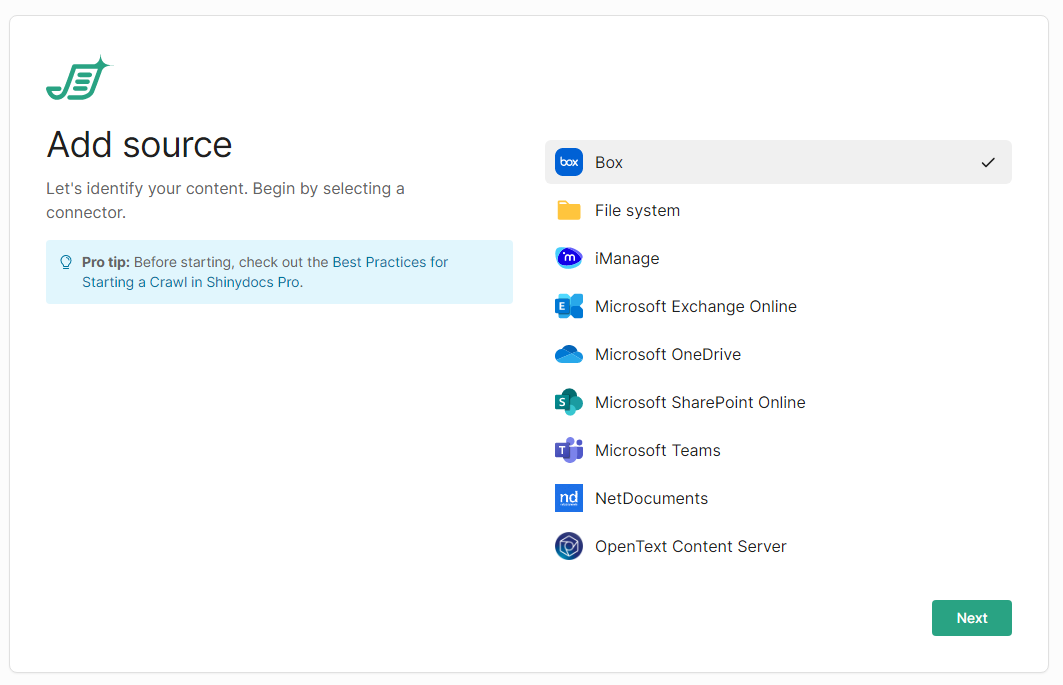Click the Shinydocs logo at top left
Screen dimensions: 1063x685
[79, 78]
